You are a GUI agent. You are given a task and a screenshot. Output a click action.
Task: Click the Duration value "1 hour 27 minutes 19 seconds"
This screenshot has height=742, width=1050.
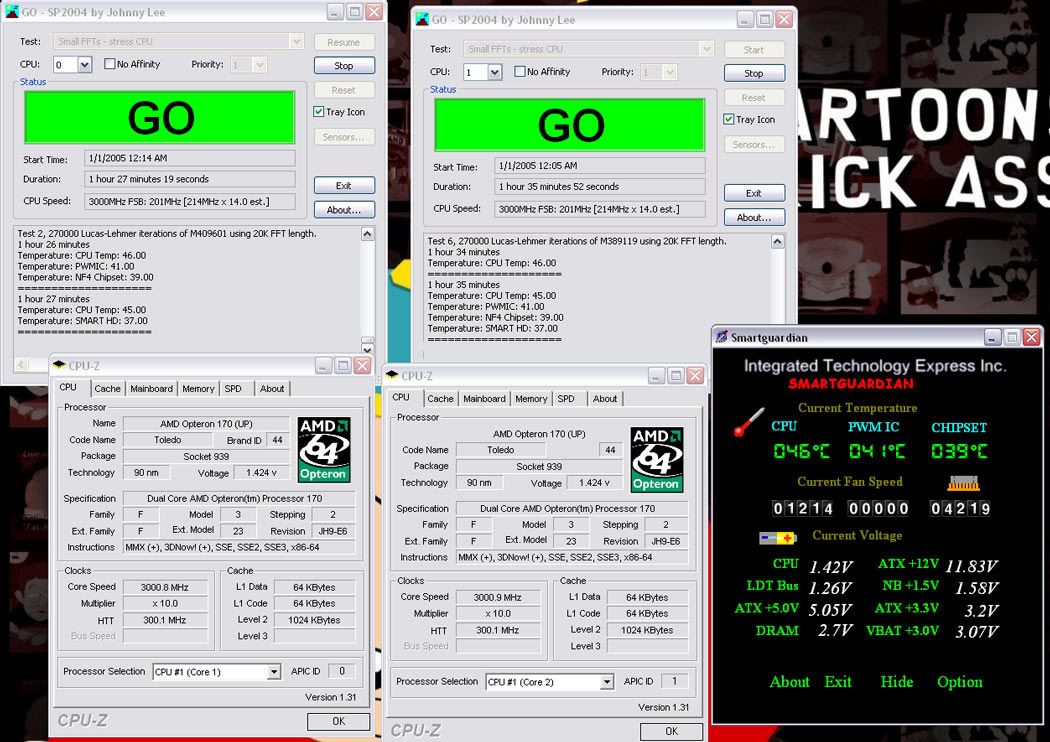tap(190, 179)
